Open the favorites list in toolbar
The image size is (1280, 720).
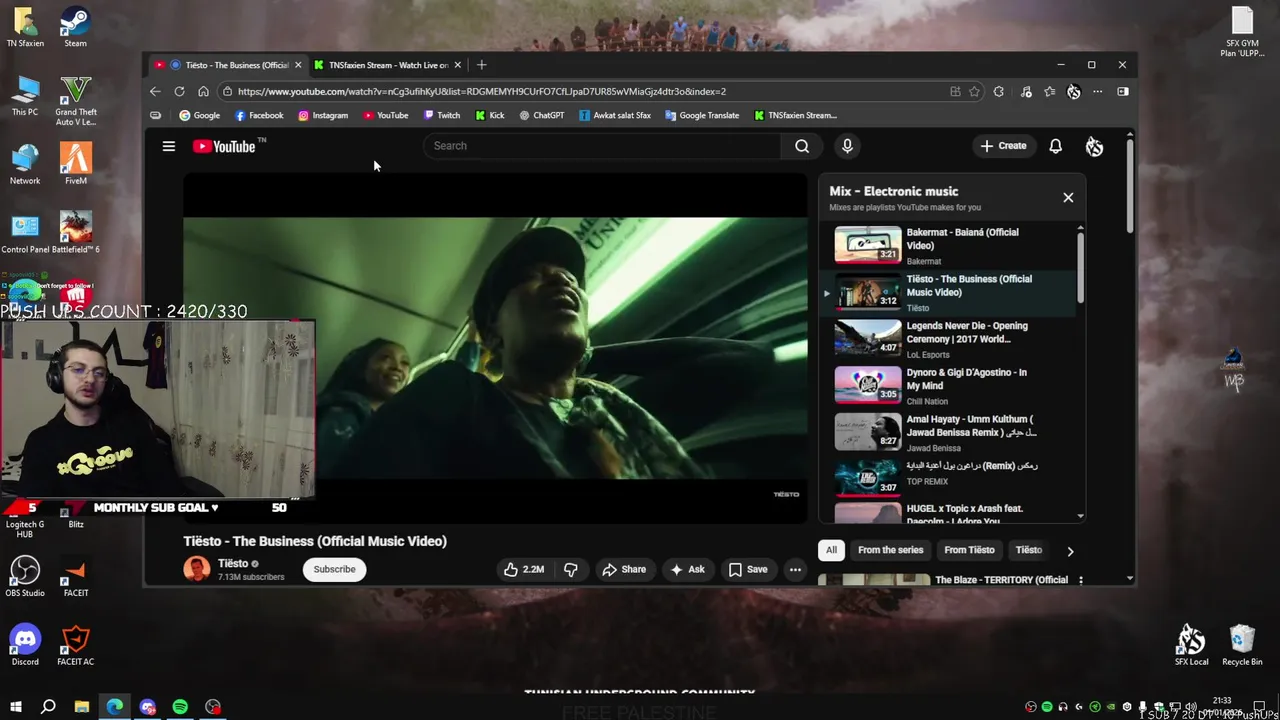(1049, 91)
